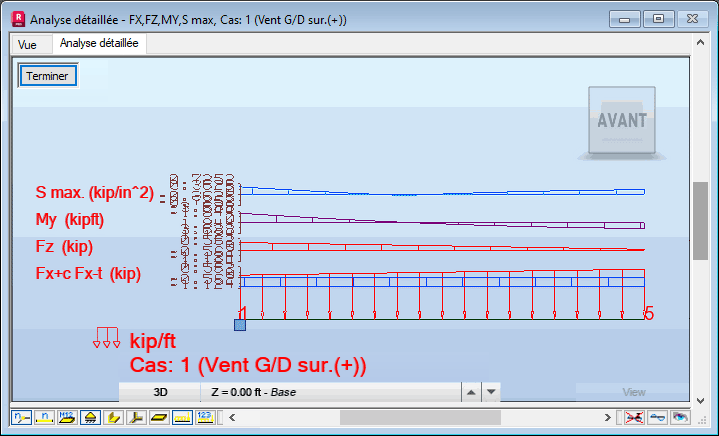
Task: Click the Fz (kip) diagram label
Action: point(64,247)
